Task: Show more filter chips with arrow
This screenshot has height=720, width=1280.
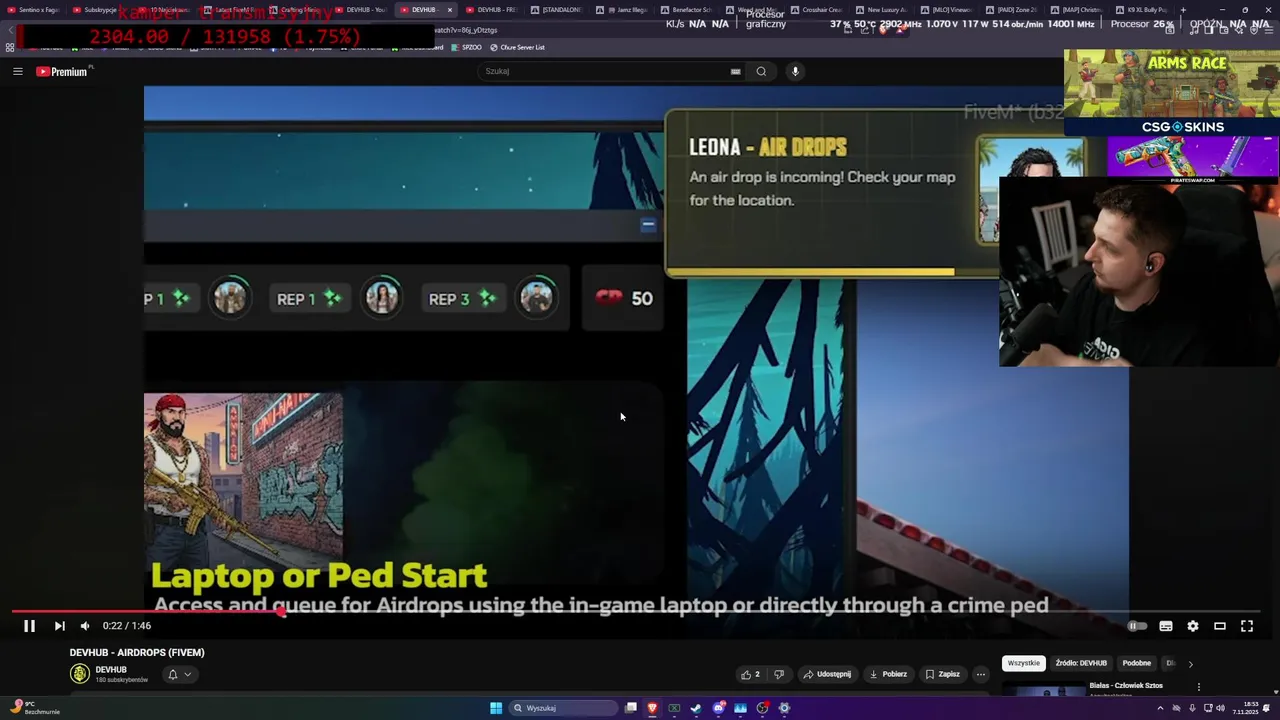Action: 1190,664
